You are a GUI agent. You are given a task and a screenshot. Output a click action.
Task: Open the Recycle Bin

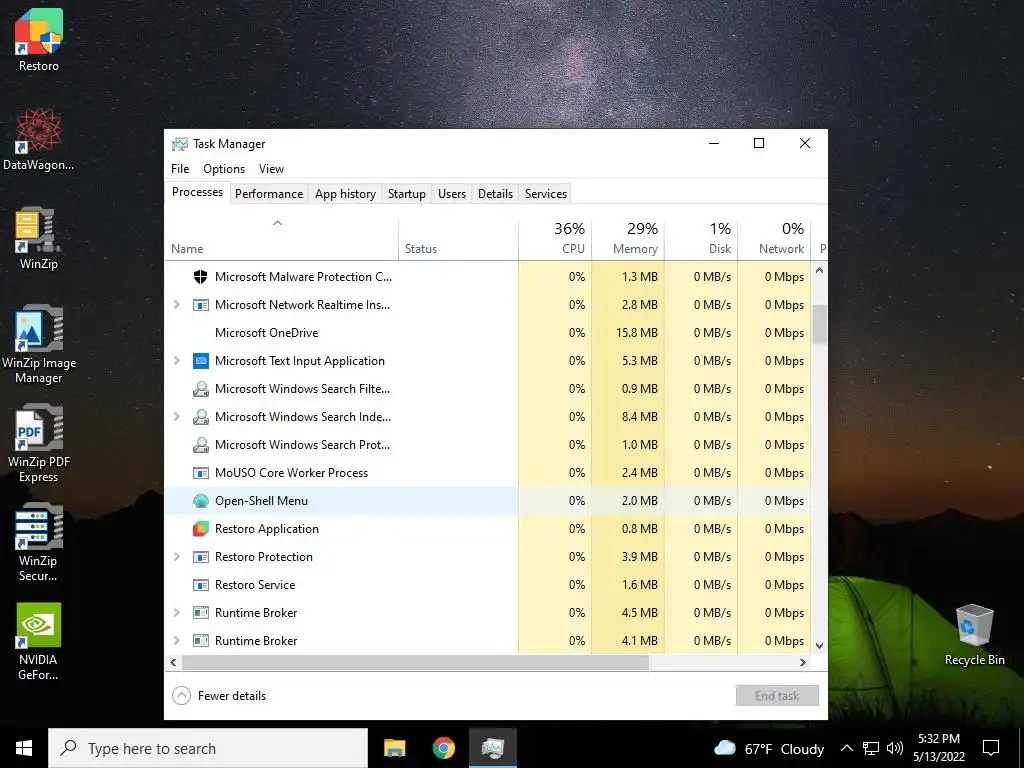coord(974,634)
